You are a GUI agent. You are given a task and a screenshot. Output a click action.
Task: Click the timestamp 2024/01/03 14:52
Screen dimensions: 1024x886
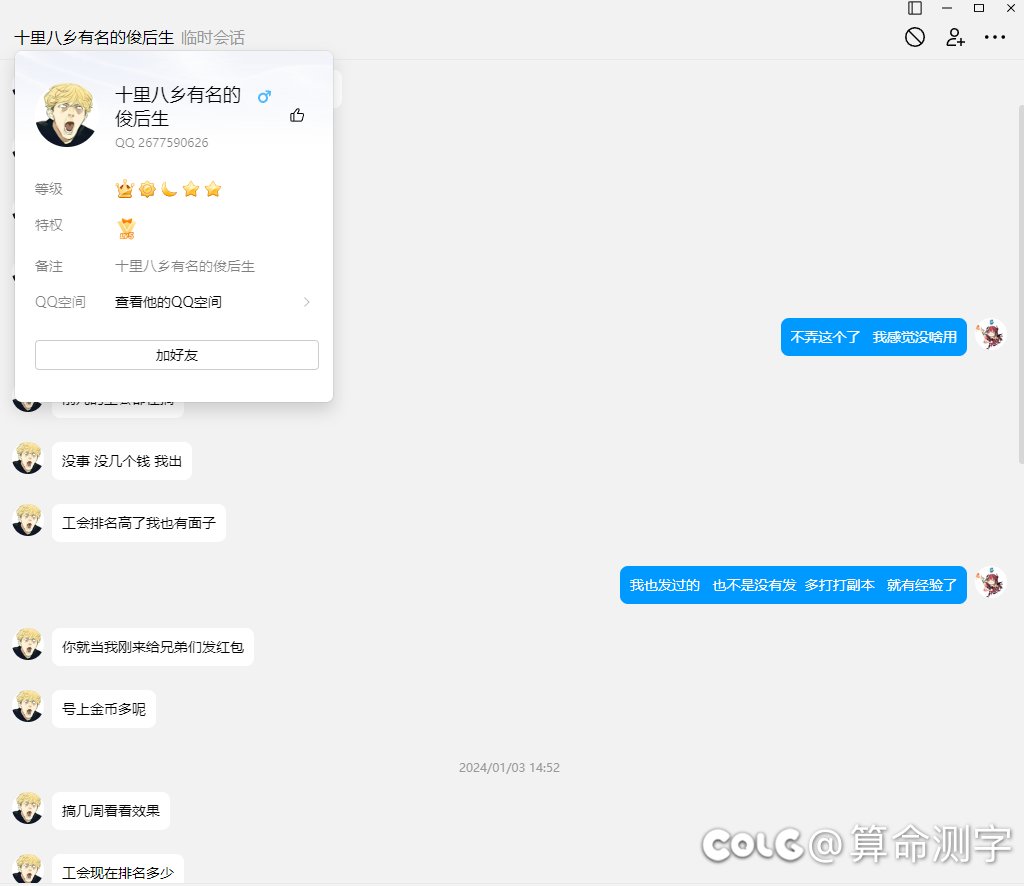pos(509,767)
